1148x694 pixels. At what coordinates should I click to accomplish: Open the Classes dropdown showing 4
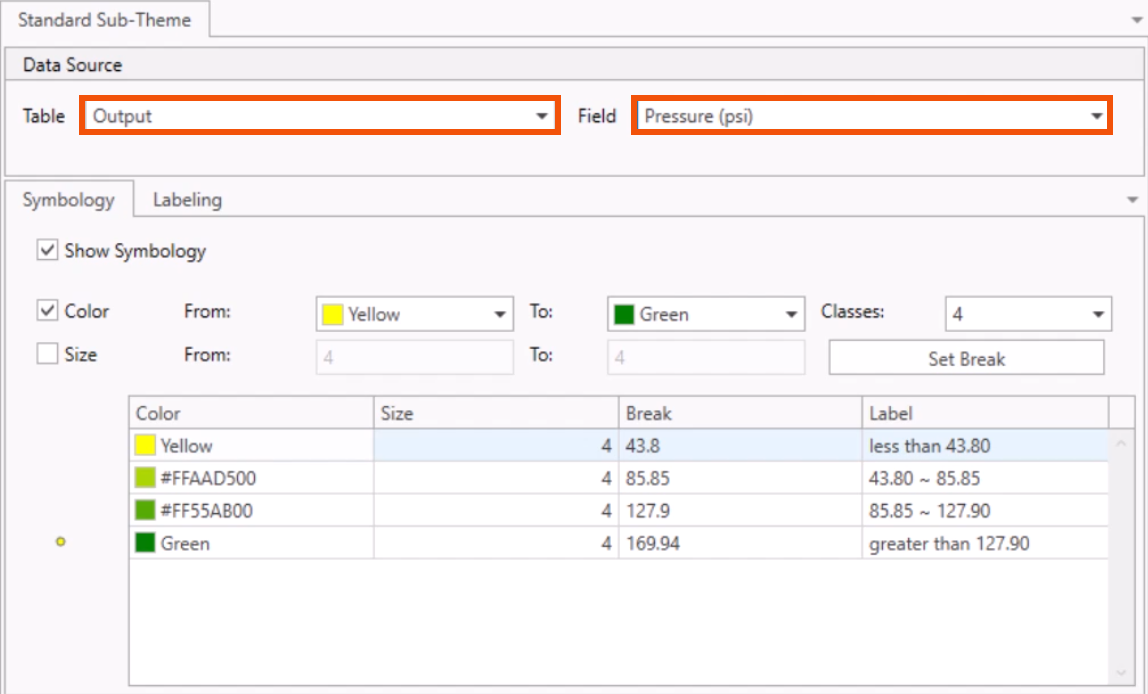(x=1027, y=314)
